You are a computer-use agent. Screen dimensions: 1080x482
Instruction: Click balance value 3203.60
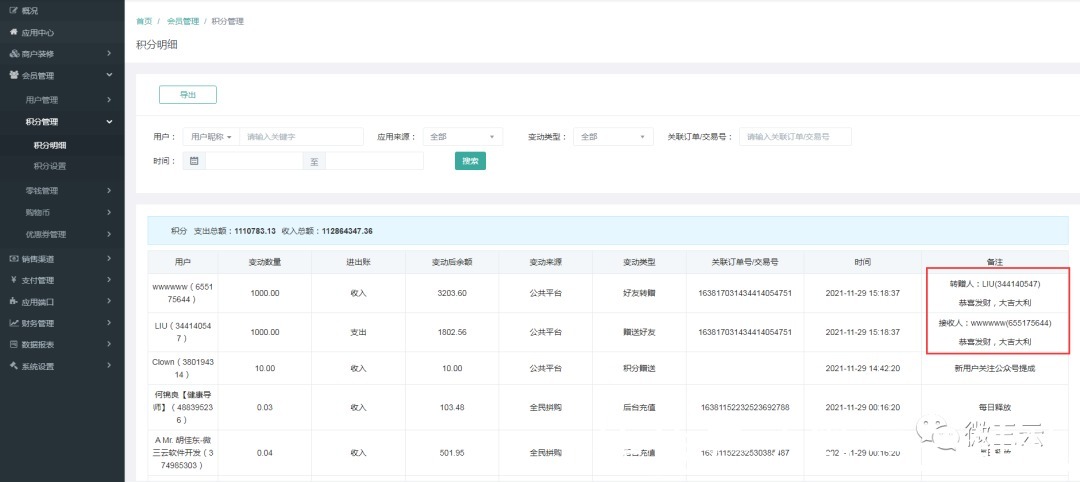pyautogui.click(x=453, y=293)
